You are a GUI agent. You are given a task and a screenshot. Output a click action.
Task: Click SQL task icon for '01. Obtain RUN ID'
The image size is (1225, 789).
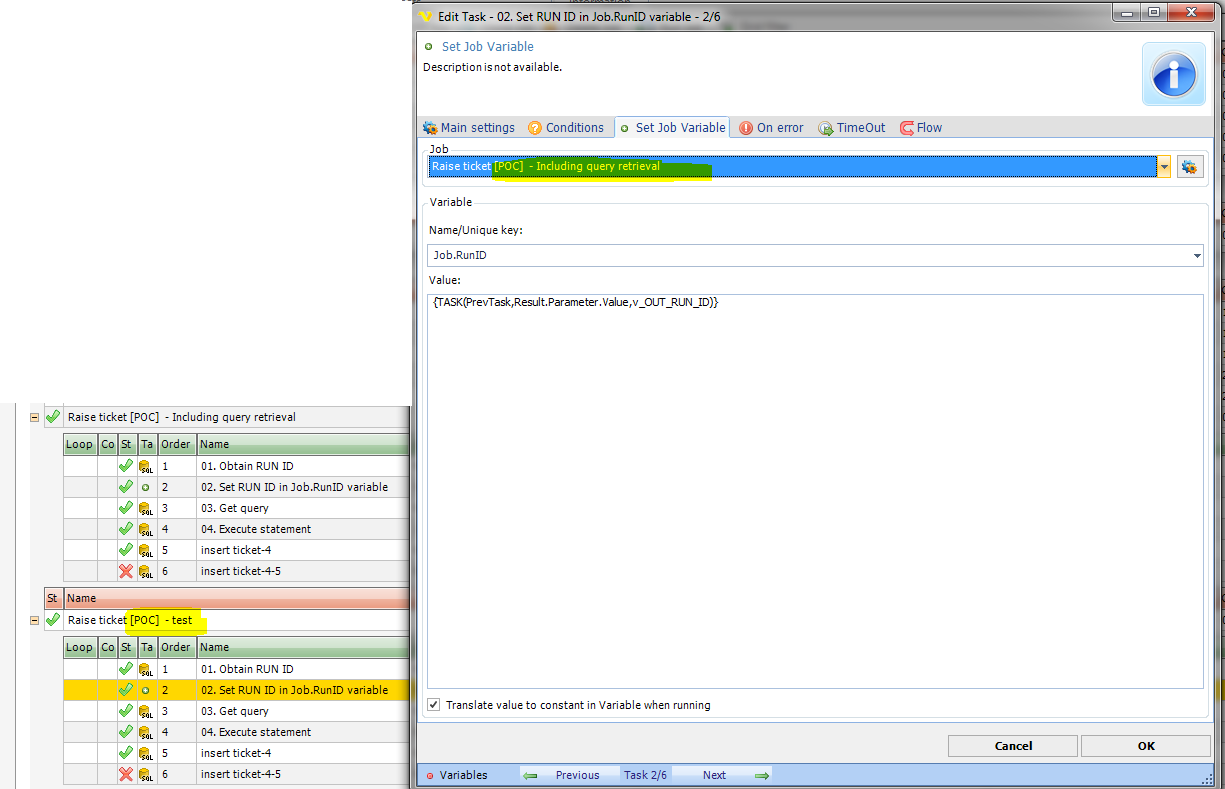[x=146, y=466]
